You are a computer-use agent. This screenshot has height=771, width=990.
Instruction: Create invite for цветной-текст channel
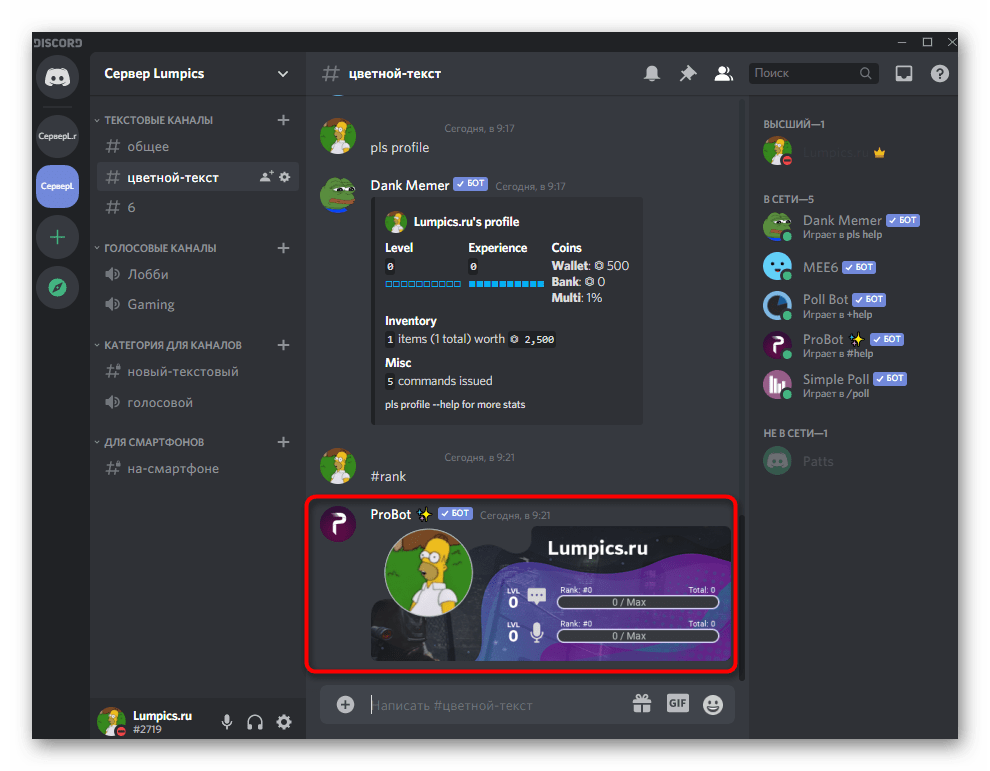click(x=266, y=177)
